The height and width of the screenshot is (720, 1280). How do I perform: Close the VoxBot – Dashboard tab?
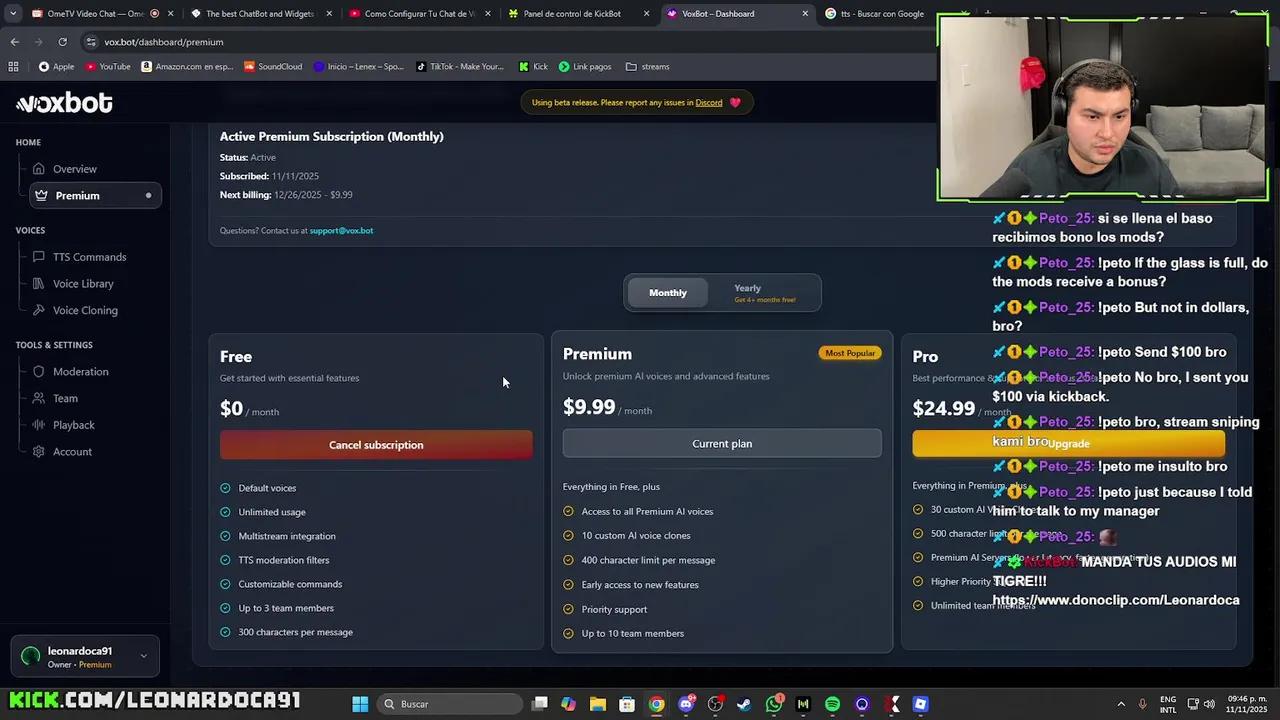click(x=805, y=14)
